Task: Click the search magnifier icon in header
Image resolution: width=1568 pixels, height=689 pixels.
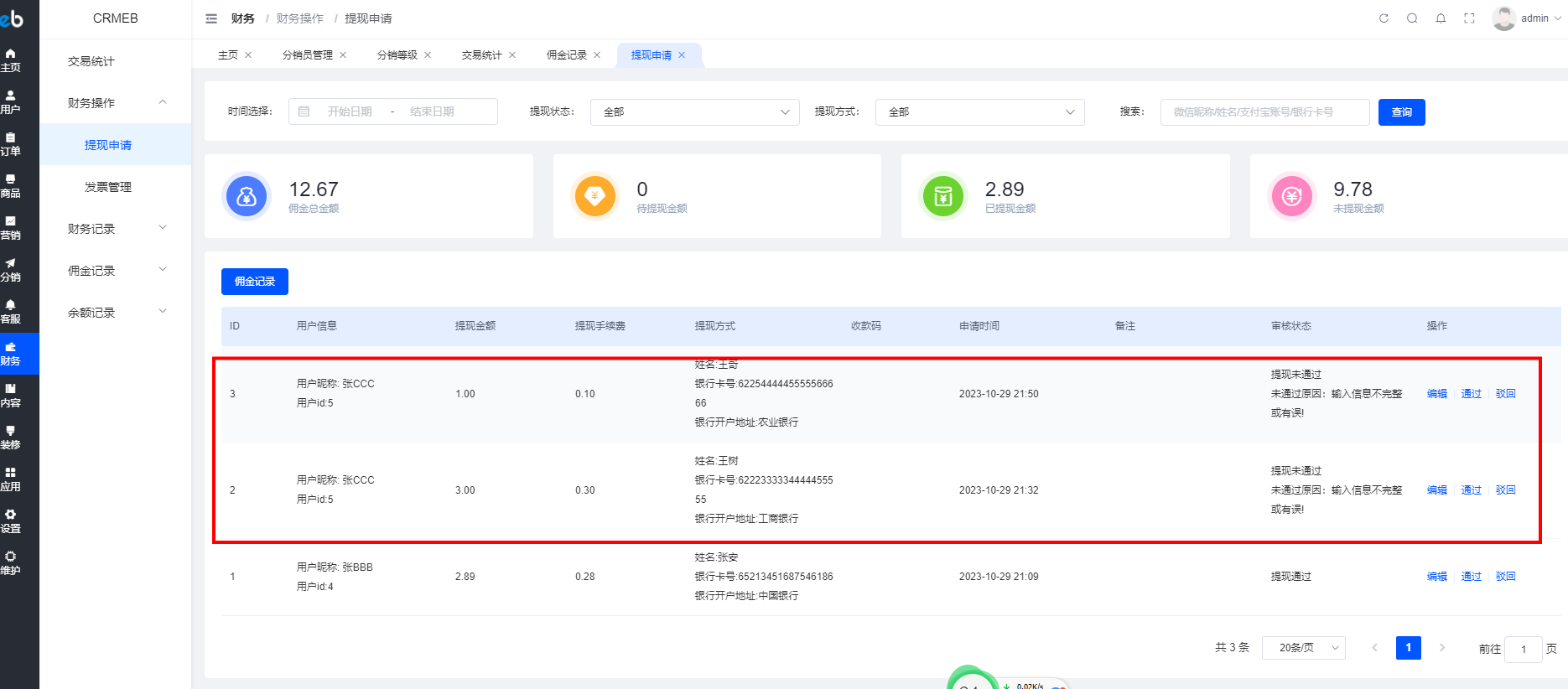Action: pyautogui.click(x=1412, y=18)
